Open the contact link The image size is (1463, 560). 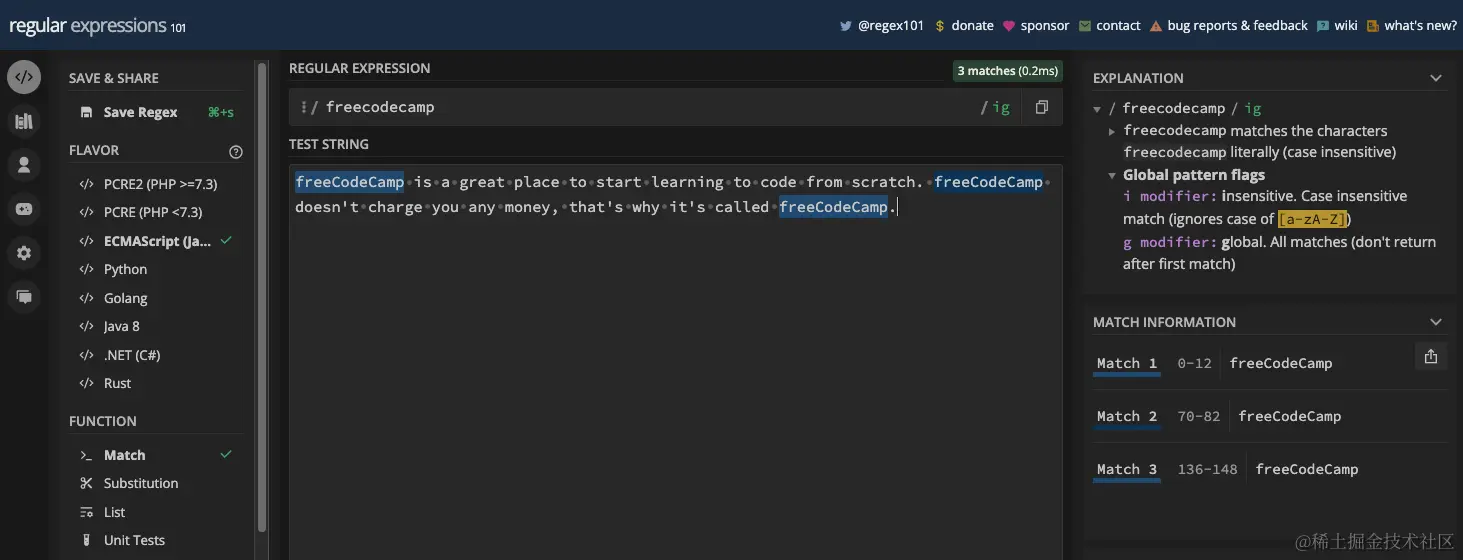[x=1118, y=26]
